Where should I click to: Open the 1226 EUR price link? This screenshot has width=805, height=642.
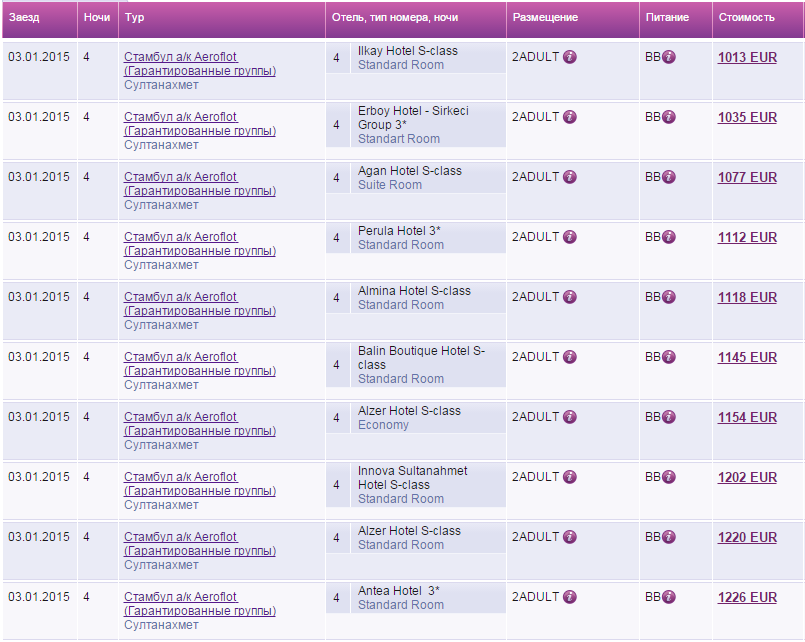click(x=747, y=598)
